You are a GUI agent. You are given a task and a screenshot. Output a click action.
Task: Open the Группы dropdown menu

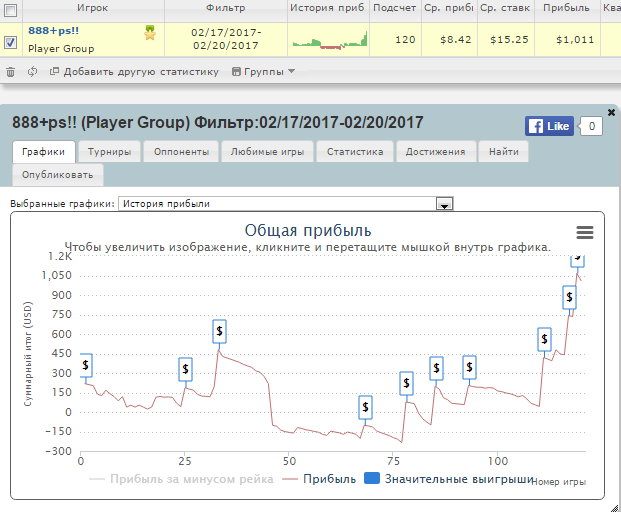tap(263, 72)
